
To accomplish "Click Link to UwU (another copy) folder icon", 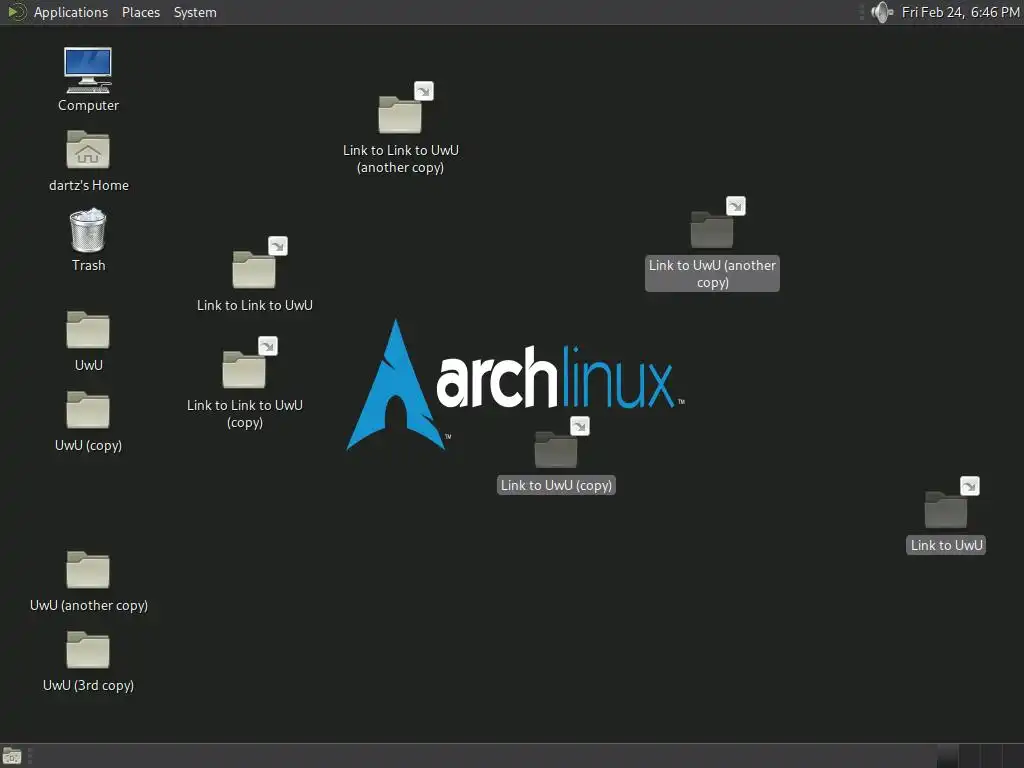I will (x=712, y=229).
